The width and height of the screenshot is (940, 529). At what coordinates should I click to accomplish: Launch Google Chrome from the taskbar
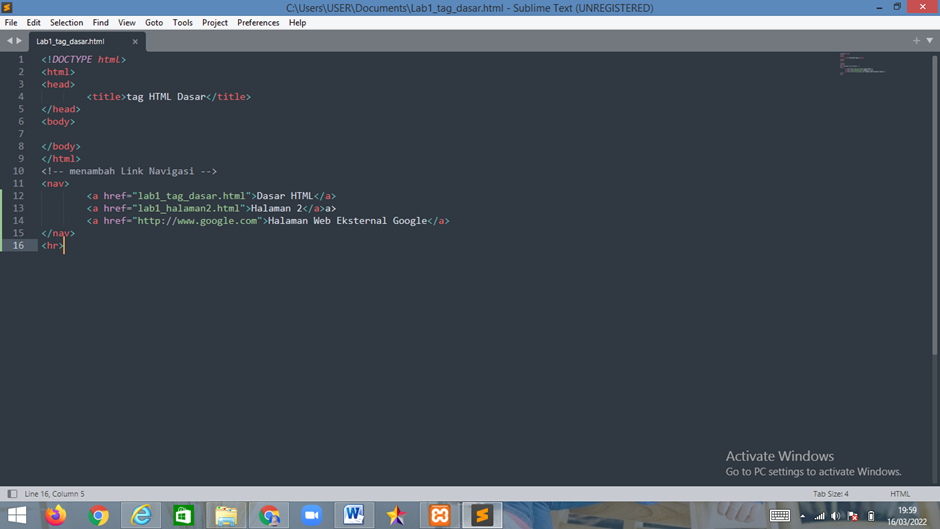coord(98,516)
